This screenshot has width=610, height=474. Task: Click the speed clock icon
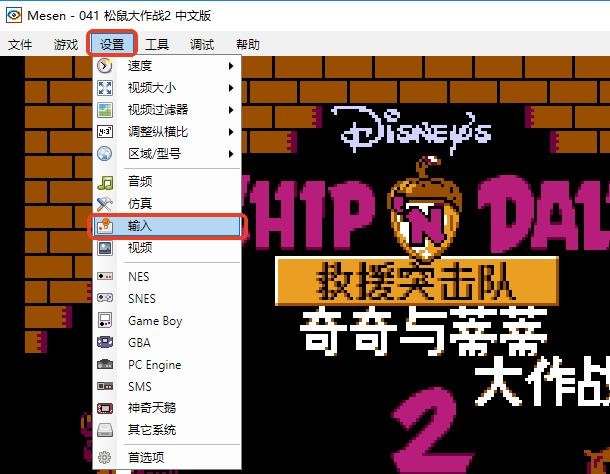click(x=105, y=66)
